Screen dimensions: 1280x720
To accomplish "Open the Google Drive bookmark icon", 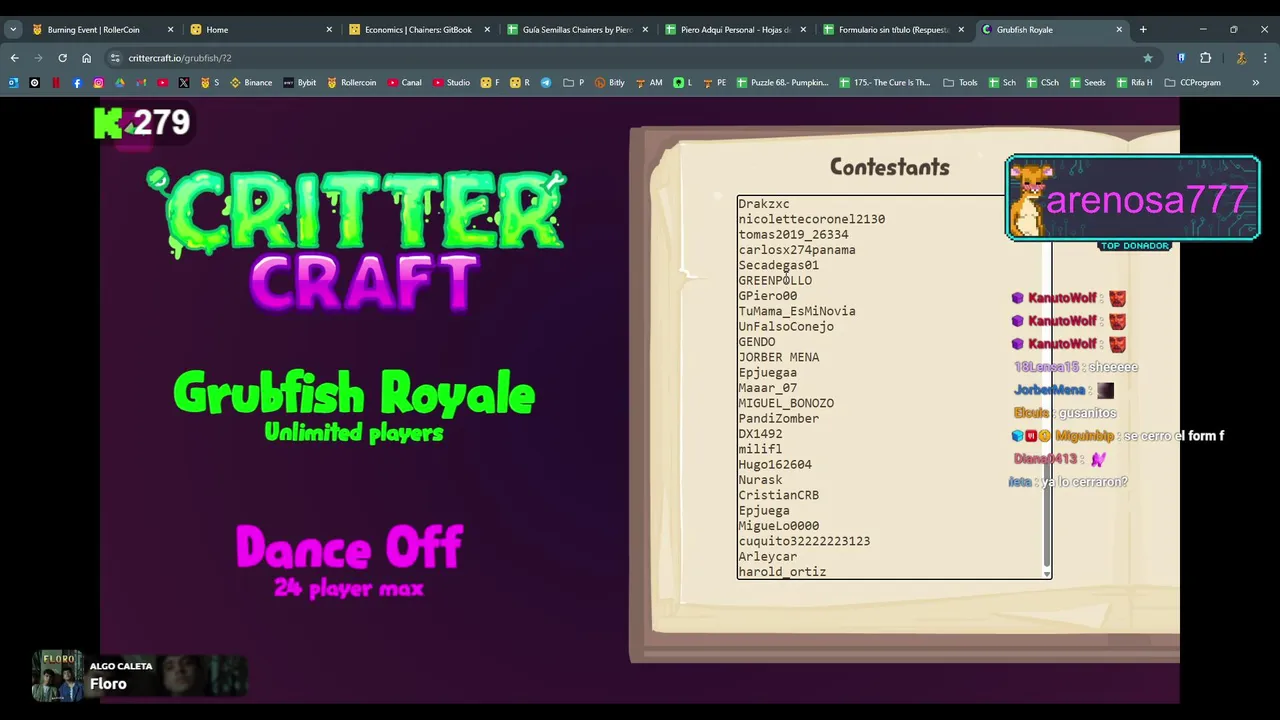I will (x=120, y=82).
